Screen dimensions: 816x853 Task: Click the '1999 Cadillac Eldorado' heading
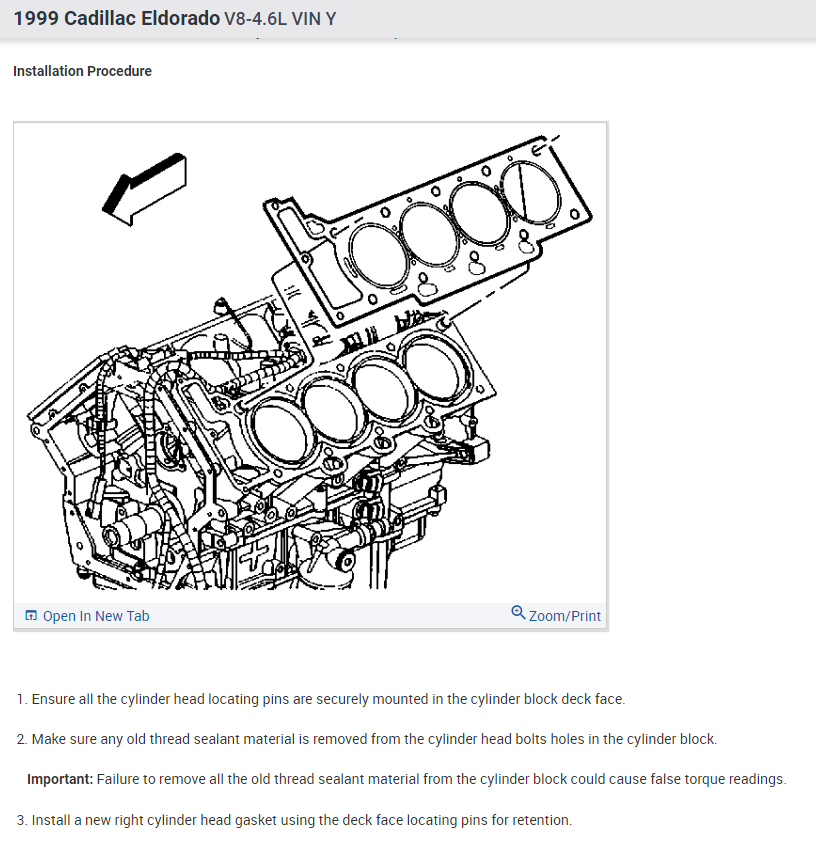pos(116,18)
